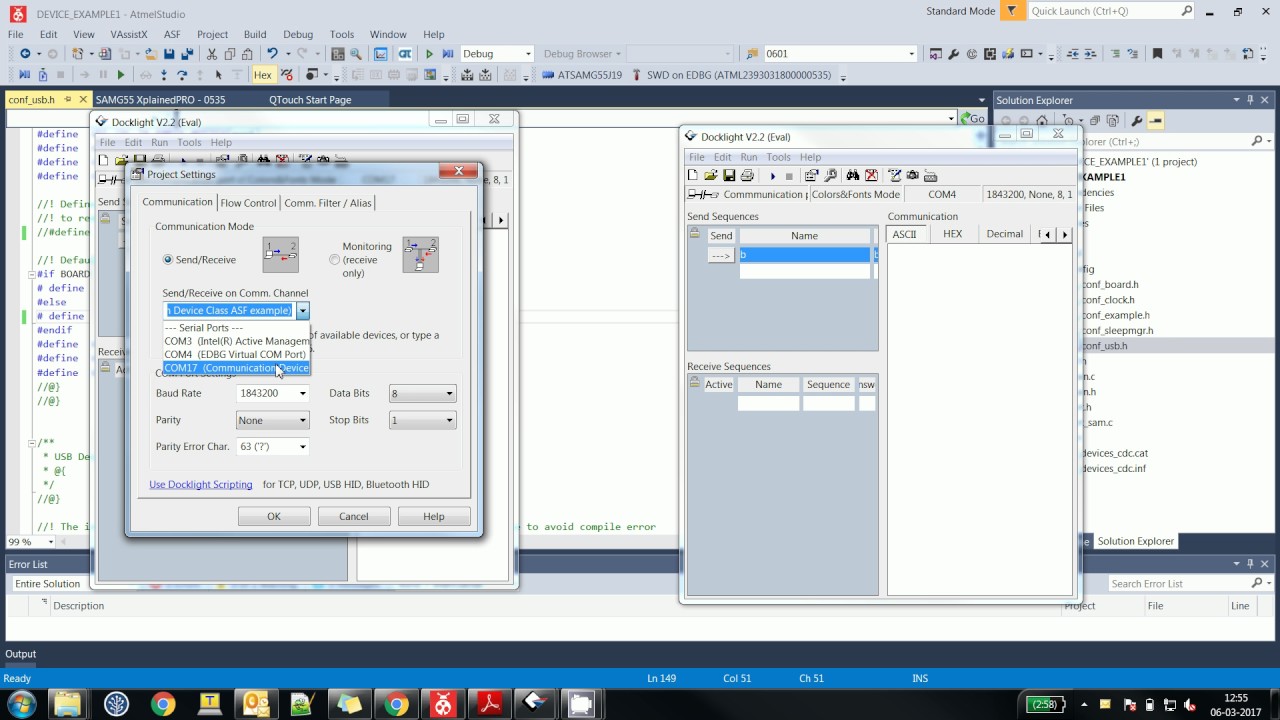
Task: Click Solution Explorer home icon
Action: point(1043,121)
